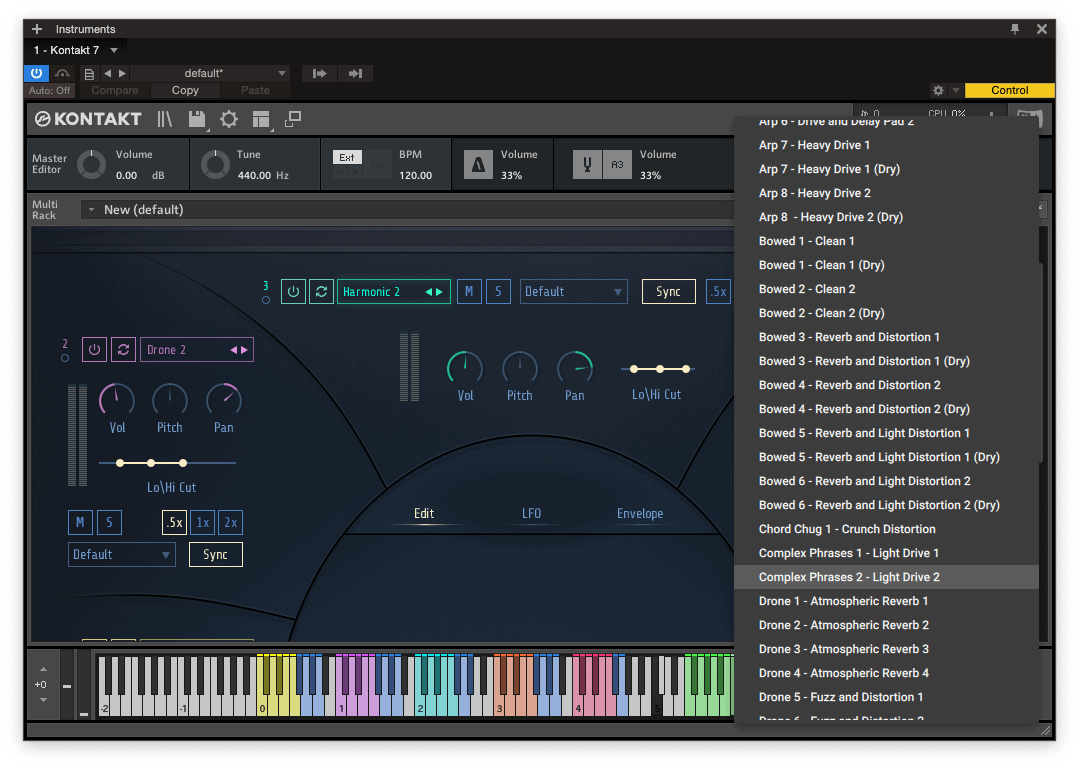
Task: Pick Drone 3 - Atmospheric Reverb 3
Action: 886,649
